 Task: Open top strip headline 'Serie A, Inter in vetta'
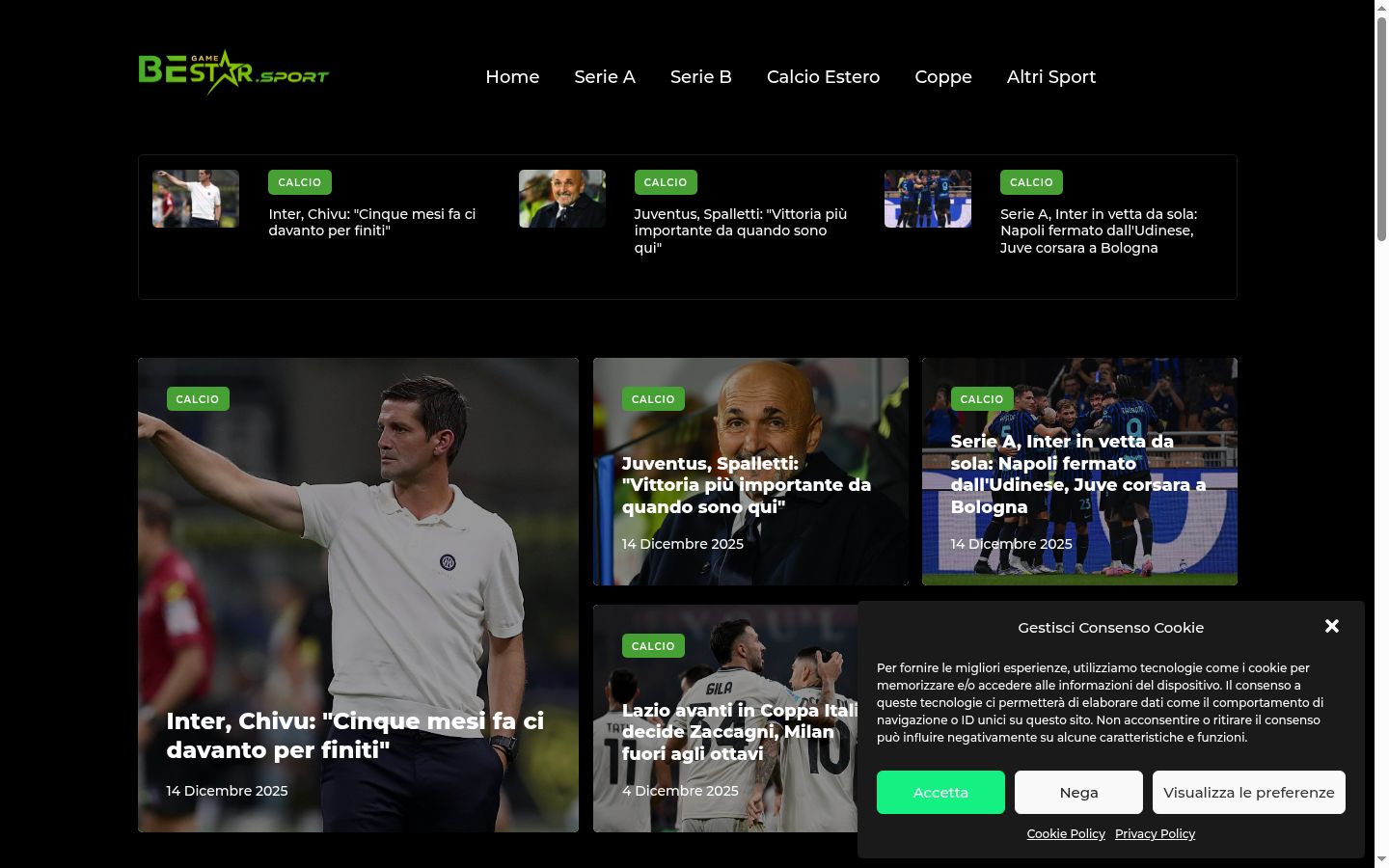(1099, 231)
